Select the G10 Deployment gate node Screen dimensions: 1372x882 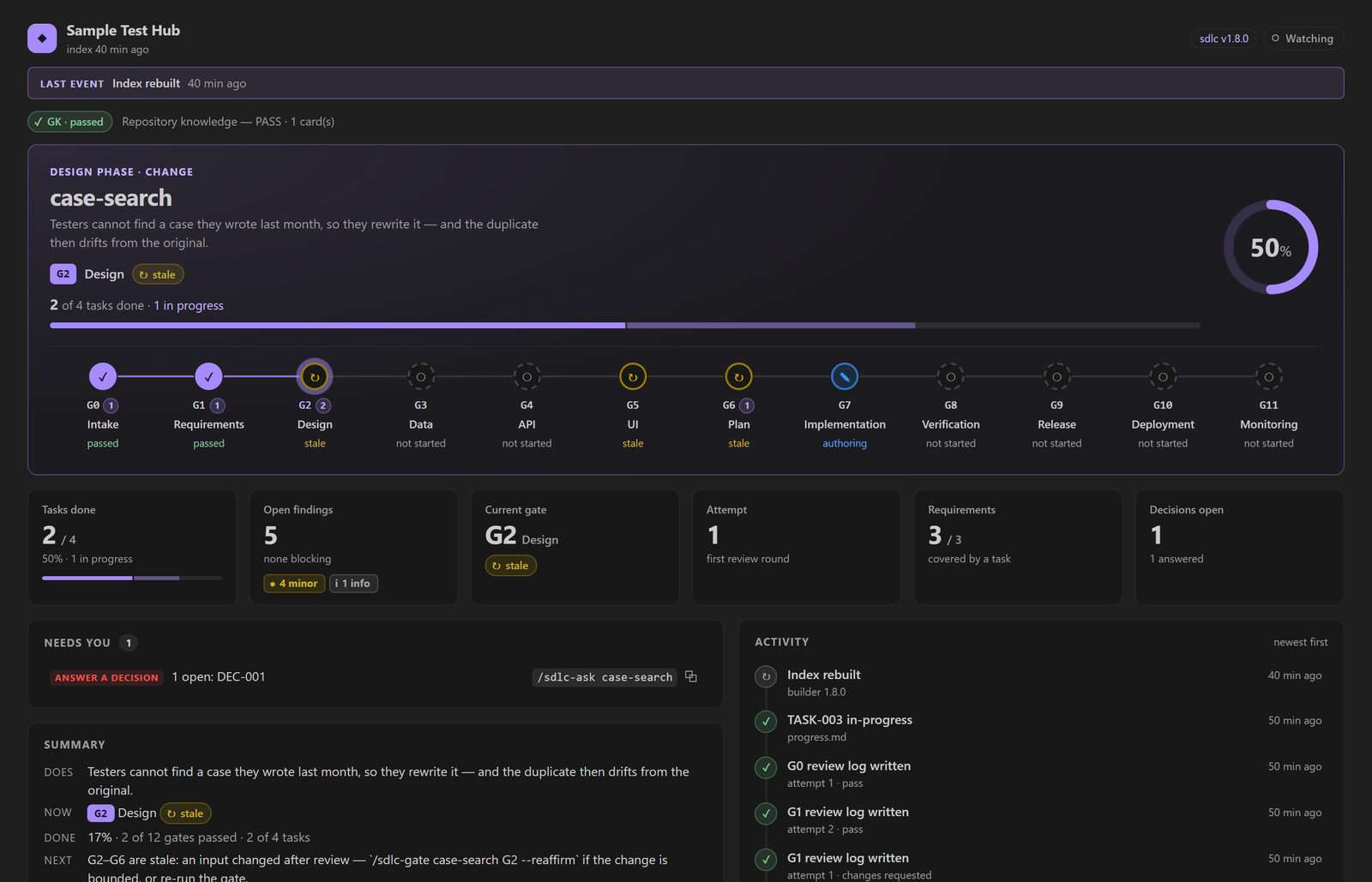click(x=1163, y=376)
